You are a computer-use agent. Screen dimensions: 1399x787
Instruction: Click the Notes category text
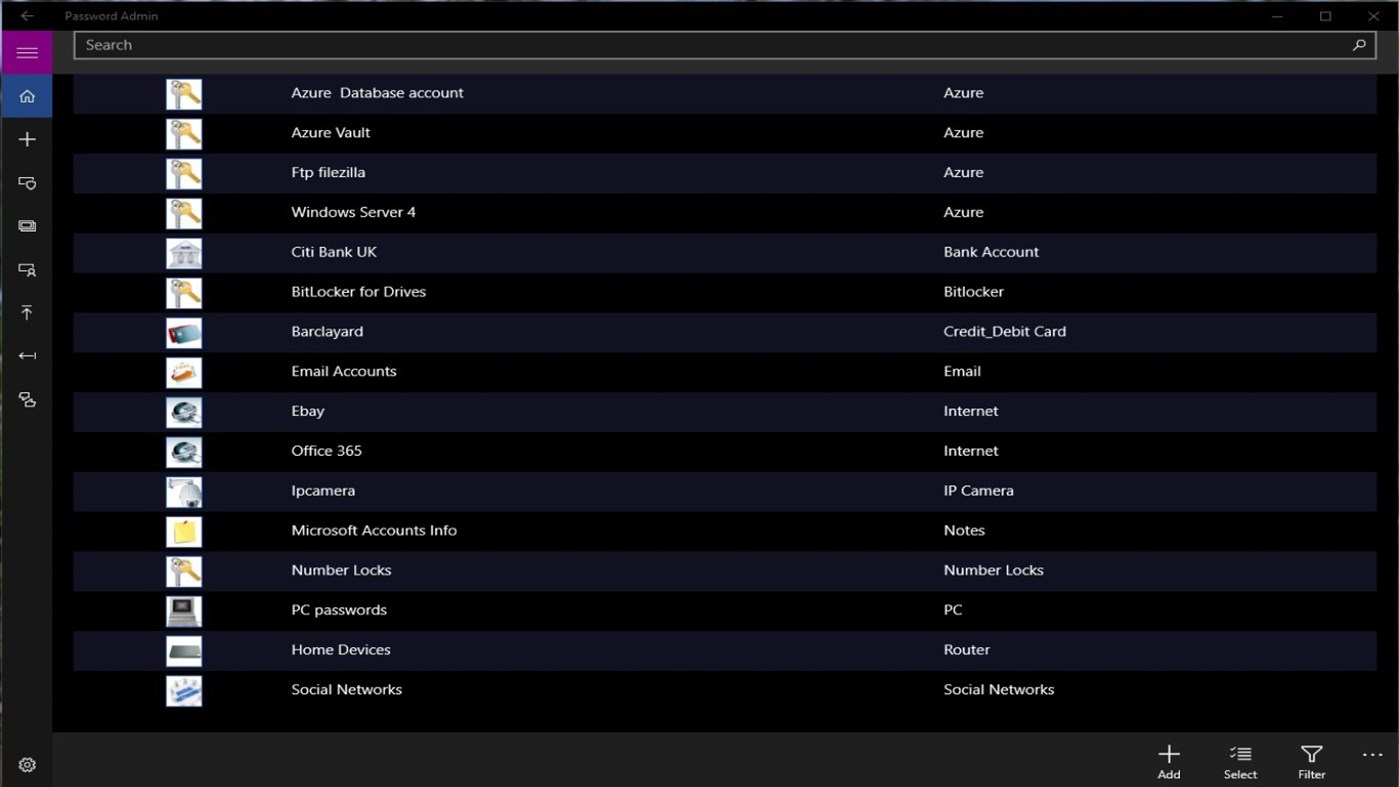(x=964, y=530)
